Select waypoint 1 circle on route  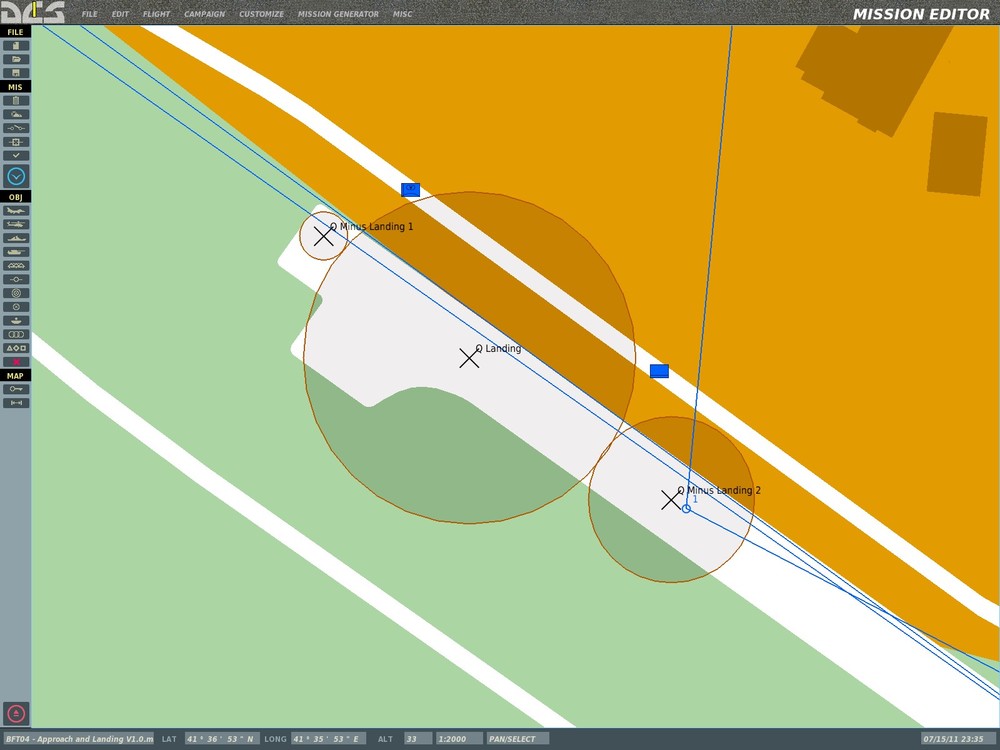click(686, 508)
